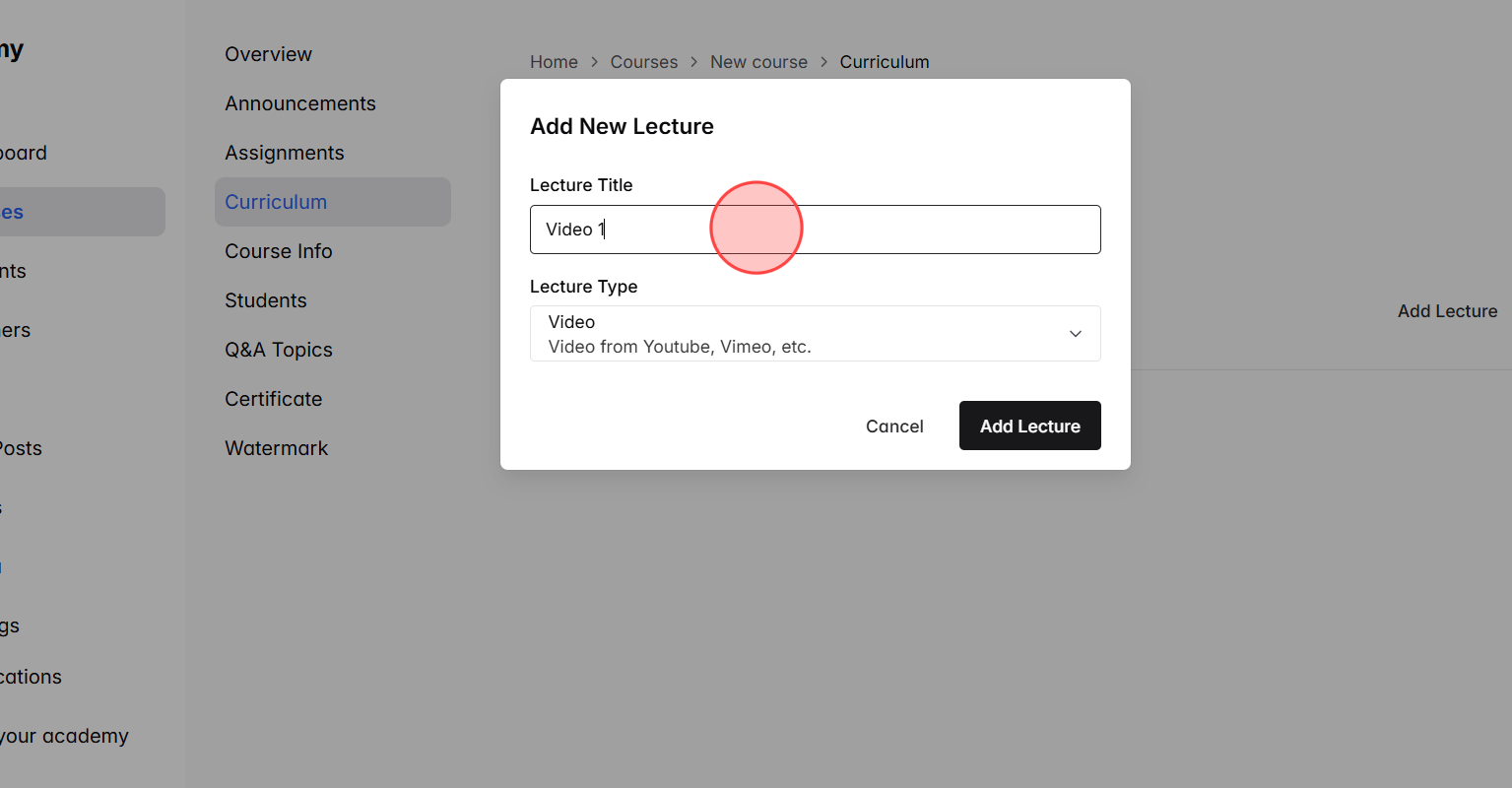Open the Watermark settings
This screenshot has width=1512, height=788.
click(276, 447)
